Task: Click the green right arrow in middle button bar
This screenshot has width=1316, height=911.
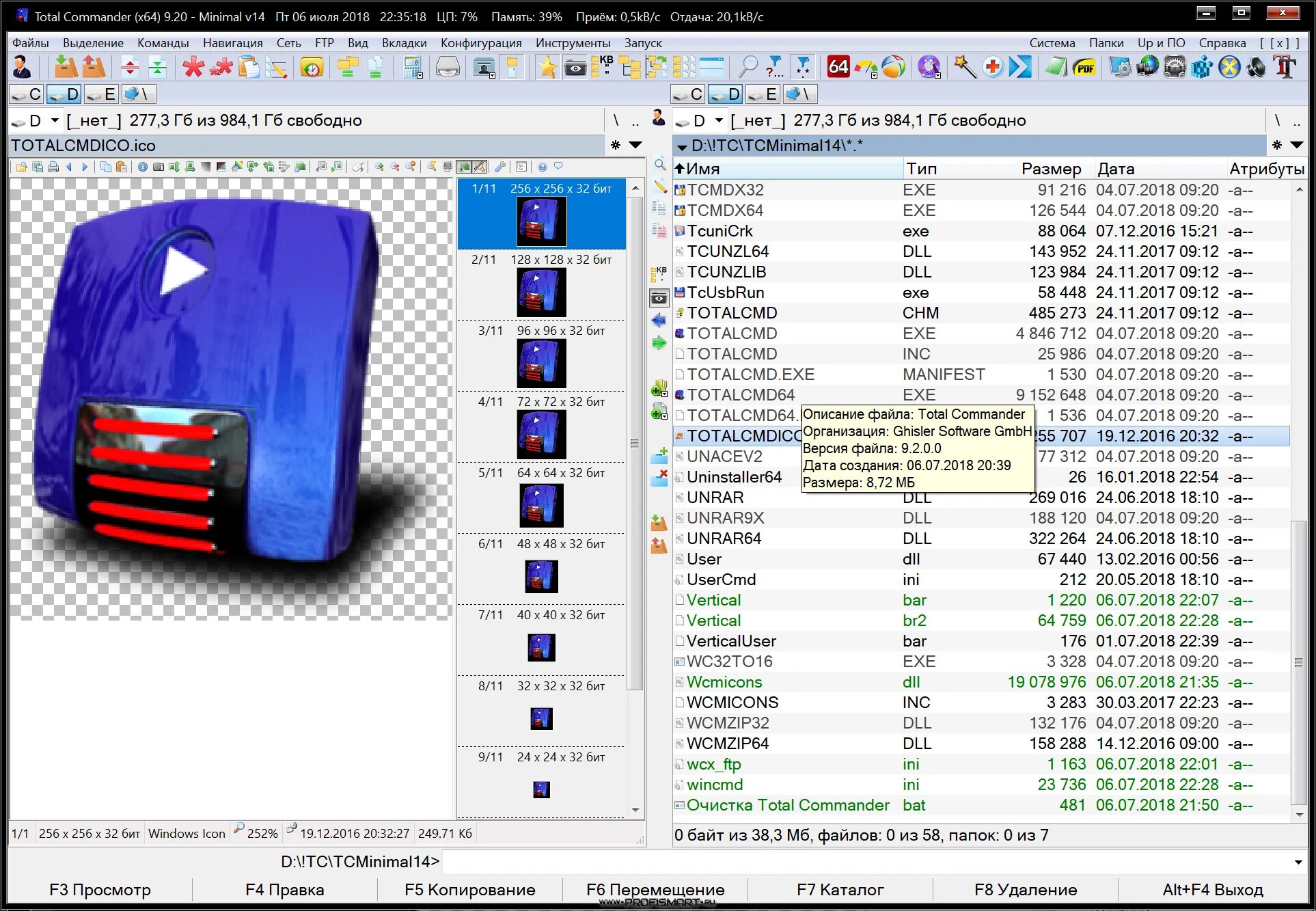Action: [659, 343]
